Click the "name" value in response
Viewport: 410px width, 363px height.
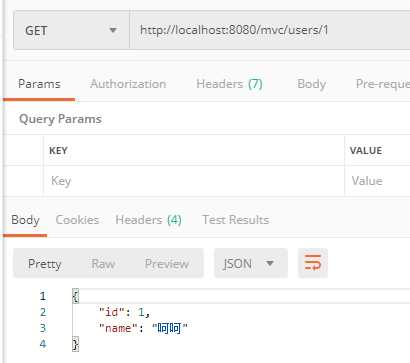coord(170,328)
